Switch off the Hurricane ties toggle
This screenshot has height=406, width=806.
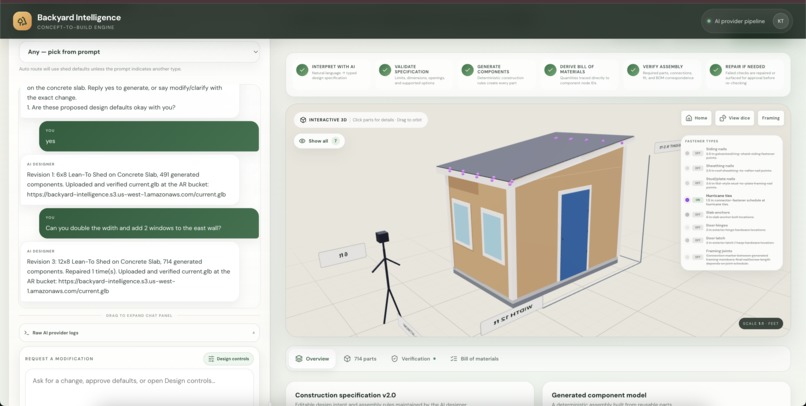tap(697, 200)
